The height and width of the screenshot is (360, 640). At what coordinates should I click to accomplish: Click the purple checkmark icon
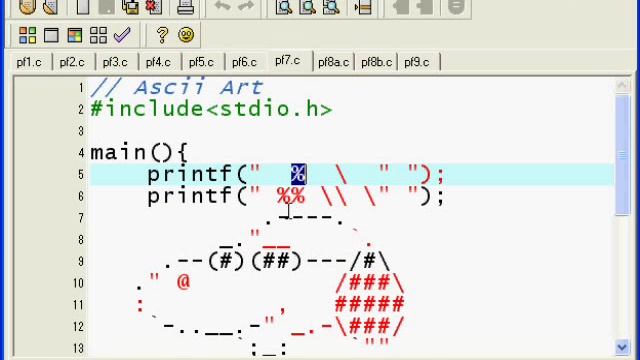pyautogui.click(x=122, y=35)
